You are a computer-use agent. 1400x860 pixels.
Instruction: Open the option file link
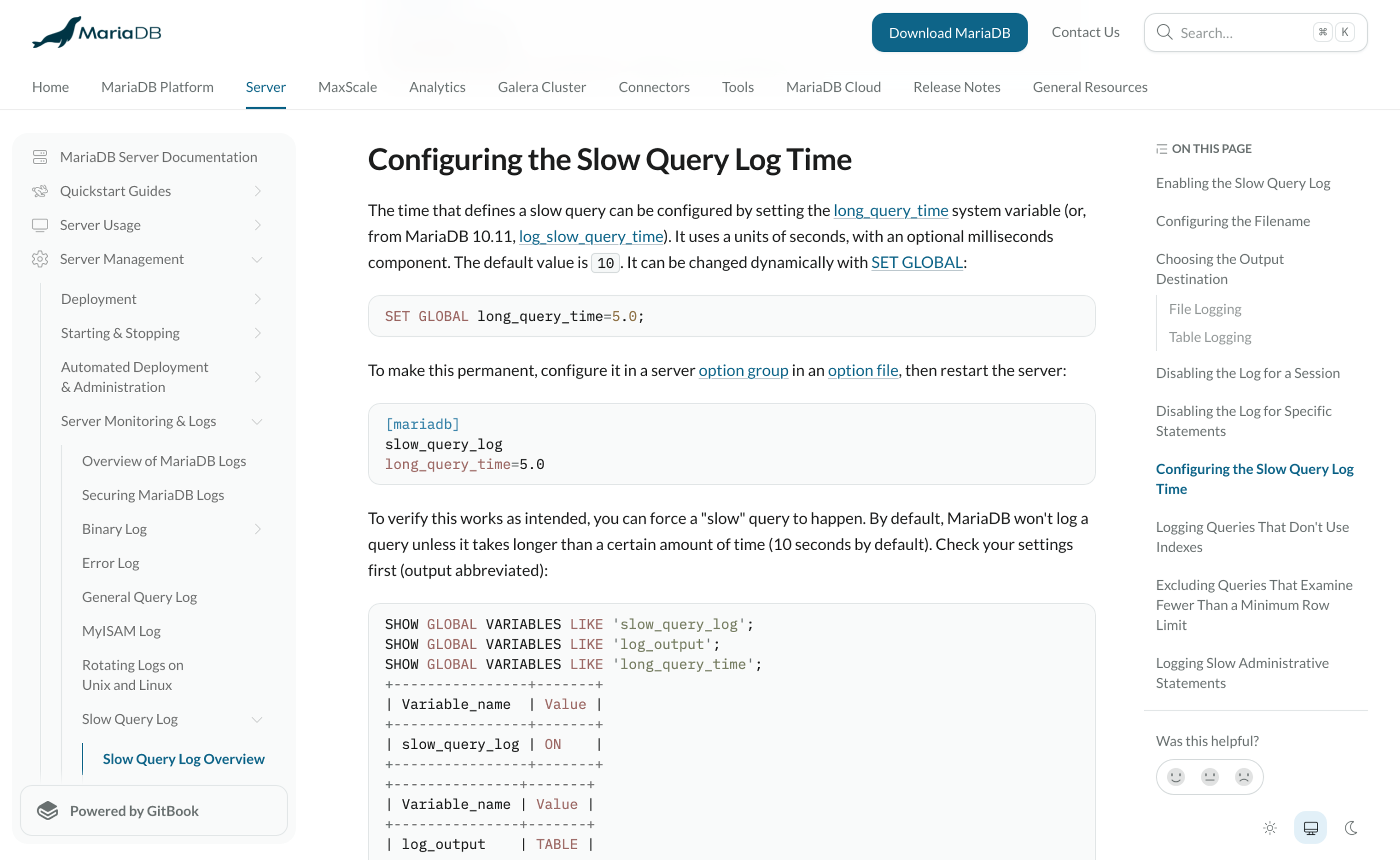tap(863, 370)
